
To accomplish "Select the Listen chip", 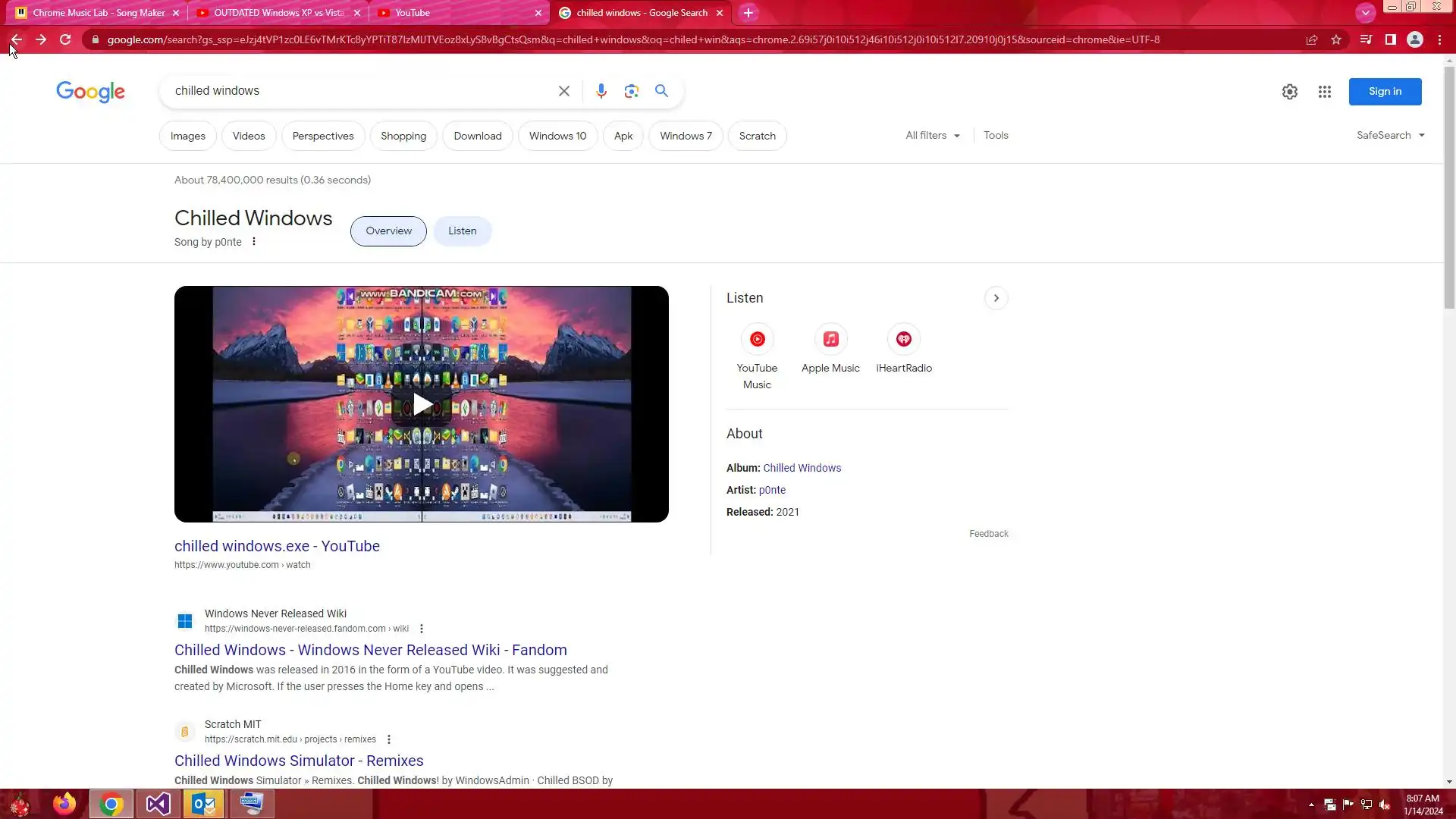I will tap(462, 231).
